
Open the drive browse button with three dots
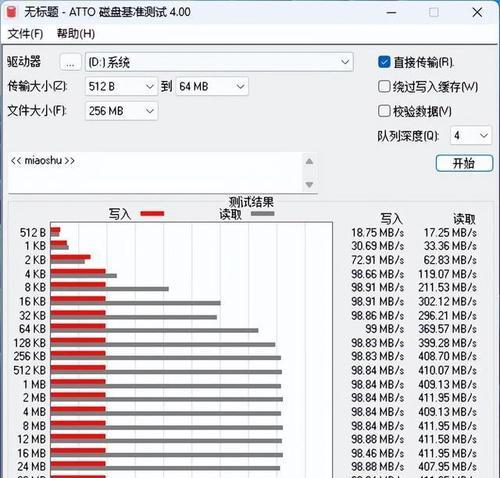click(70, 62)
